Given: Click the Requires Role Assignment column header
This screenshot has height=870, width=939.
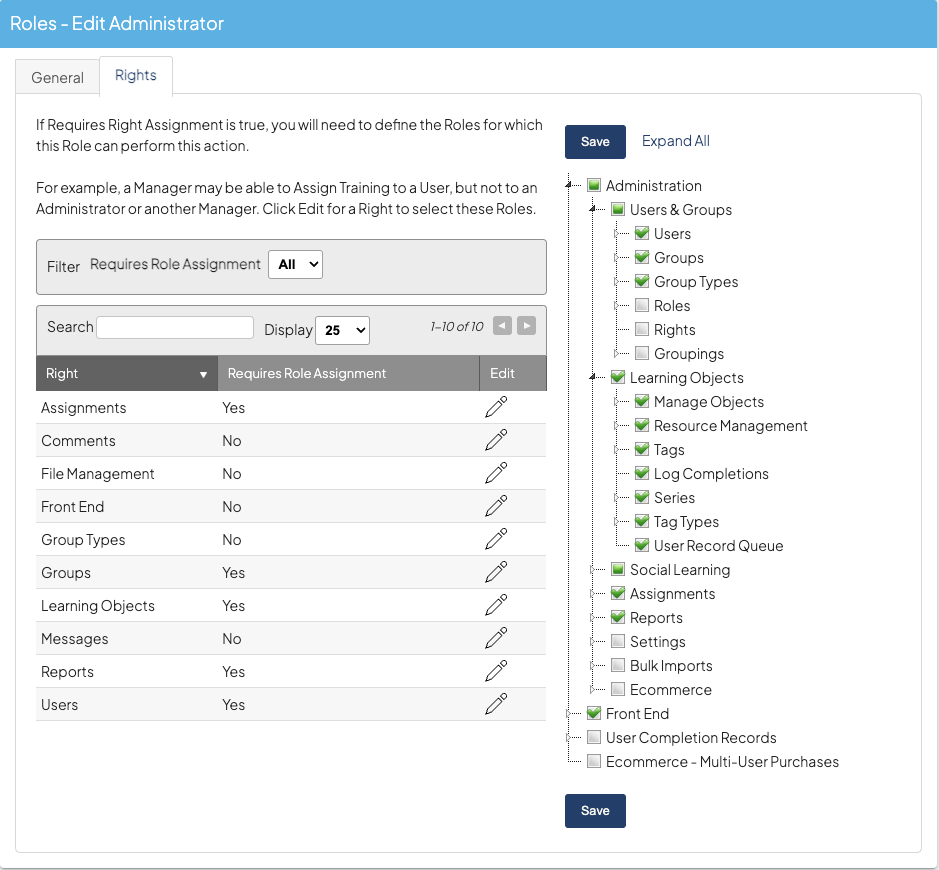Looking at the screenshot, I should click(349, 373).
